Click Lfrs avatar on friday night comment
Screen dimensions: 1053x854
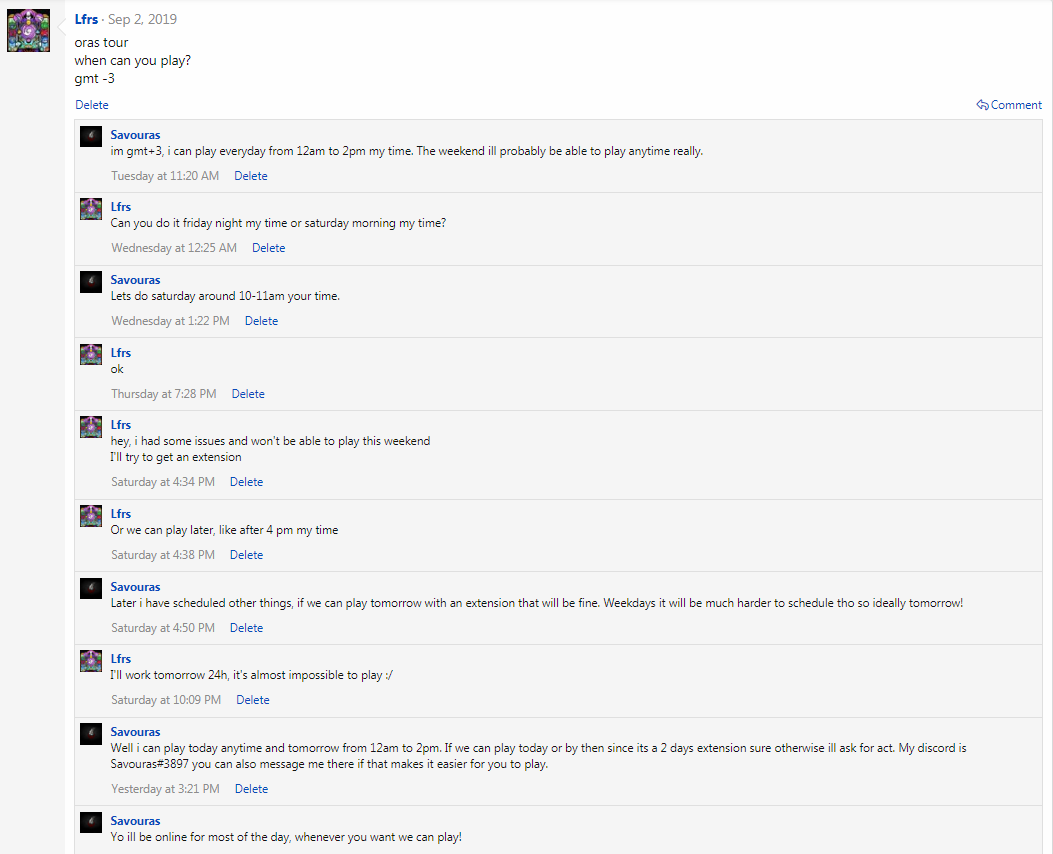(91, 209)
